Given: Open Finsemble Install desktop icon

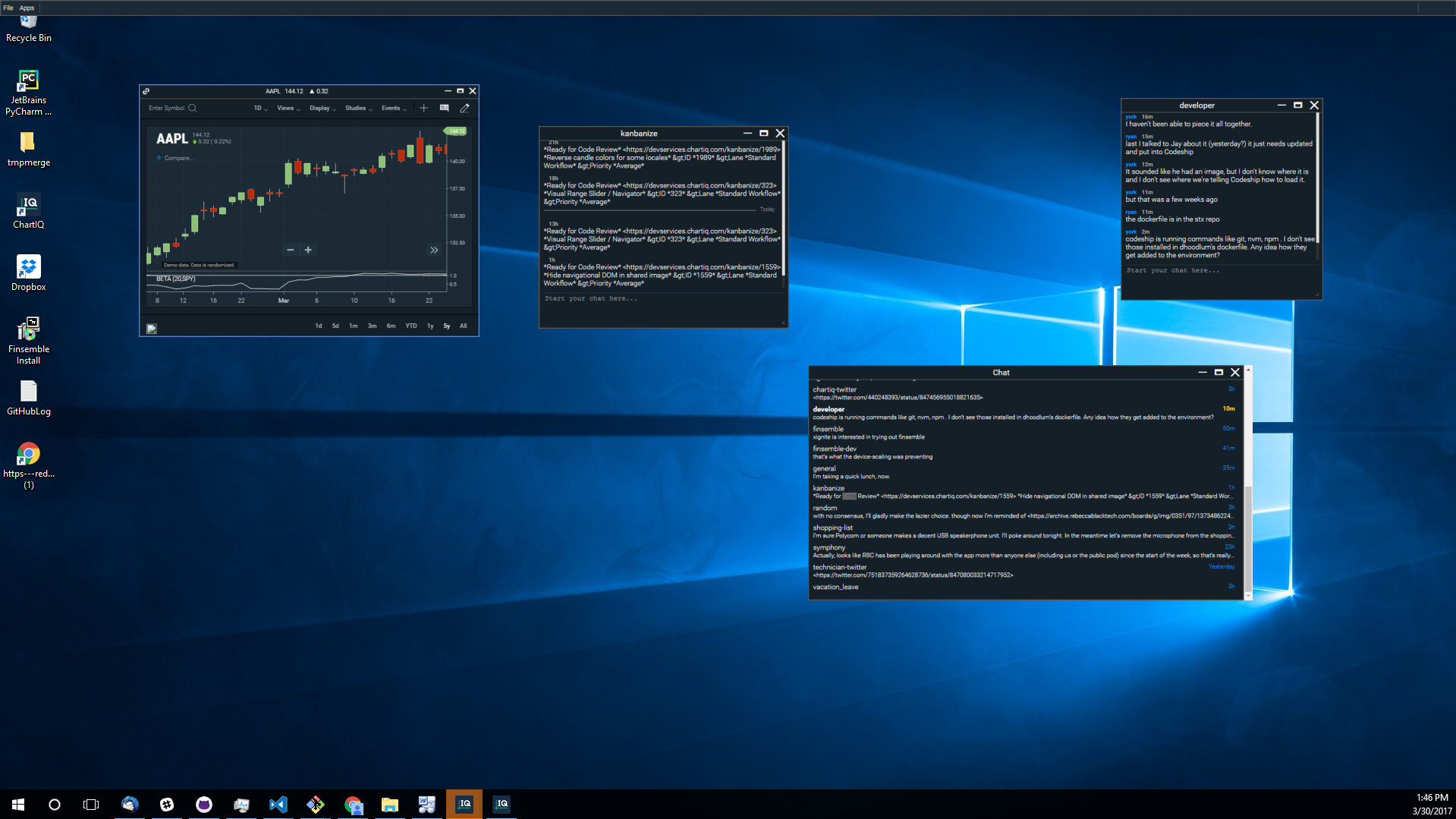Looking at the screenshot, I should [x=28, y=341].
